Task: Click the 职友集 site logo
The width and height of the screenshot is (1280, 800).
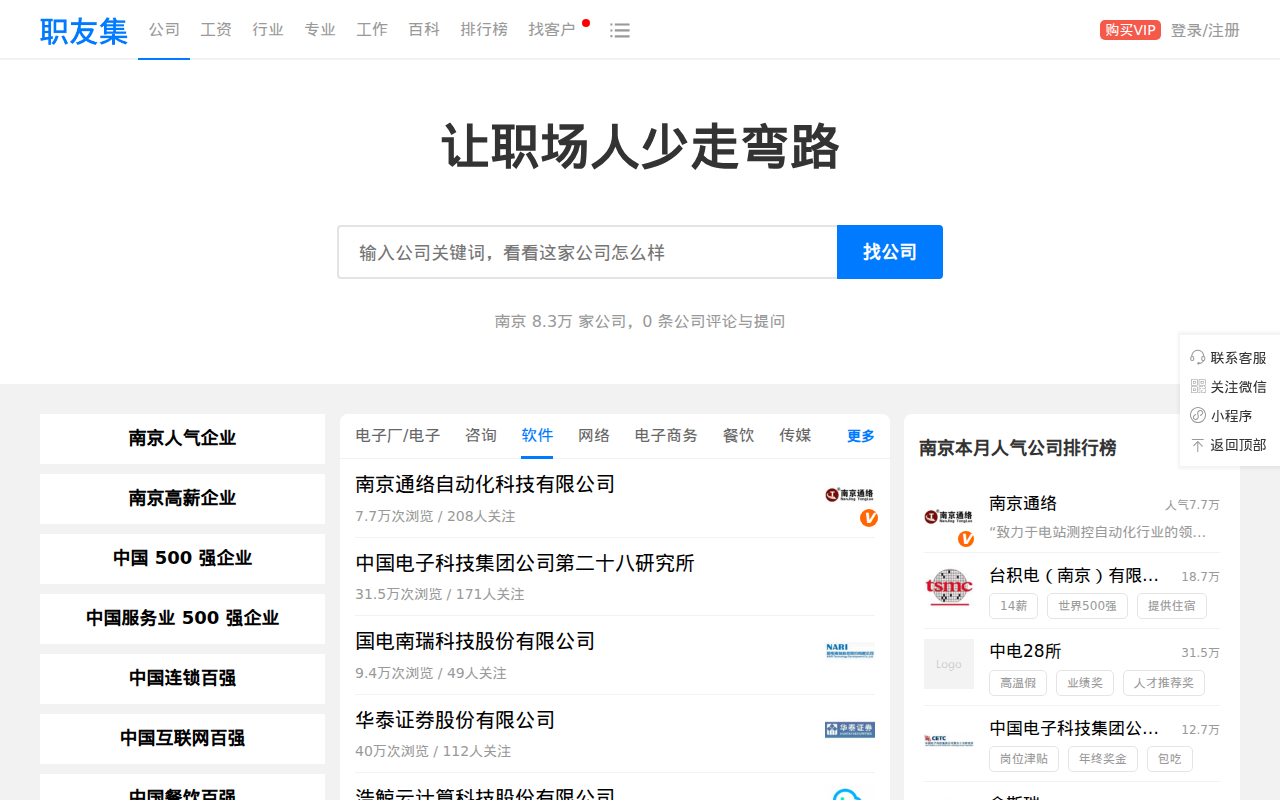Action: coord(84,31)
